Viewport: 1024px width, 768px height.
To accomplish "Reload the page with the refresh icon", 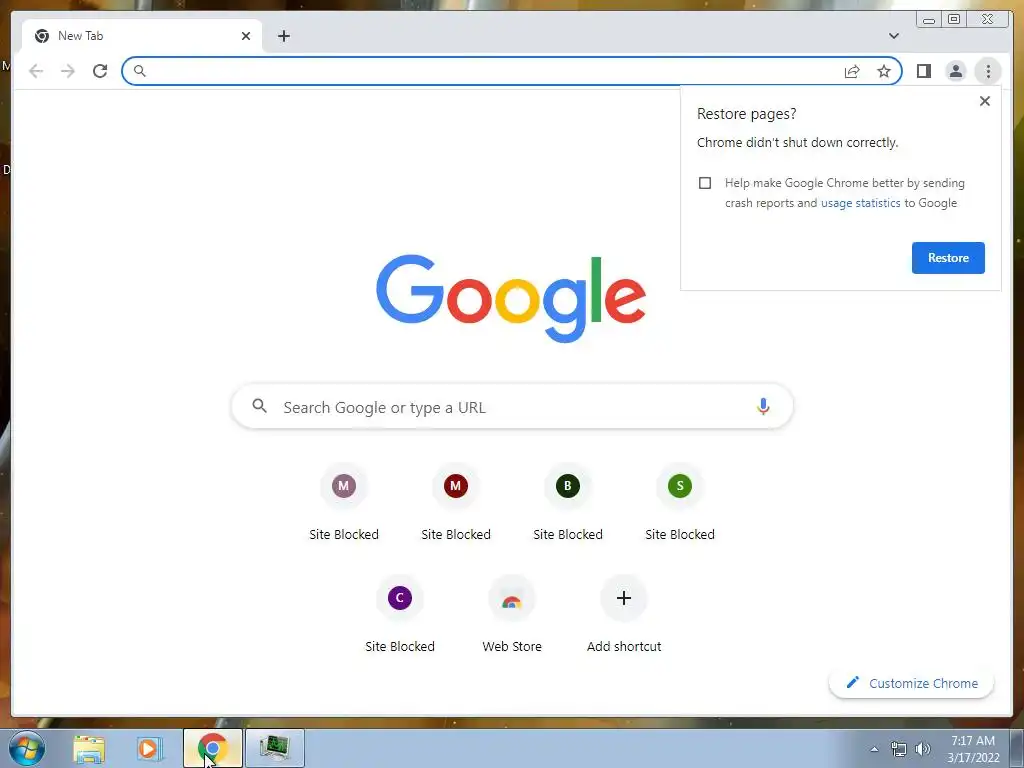I will (100, 71).
